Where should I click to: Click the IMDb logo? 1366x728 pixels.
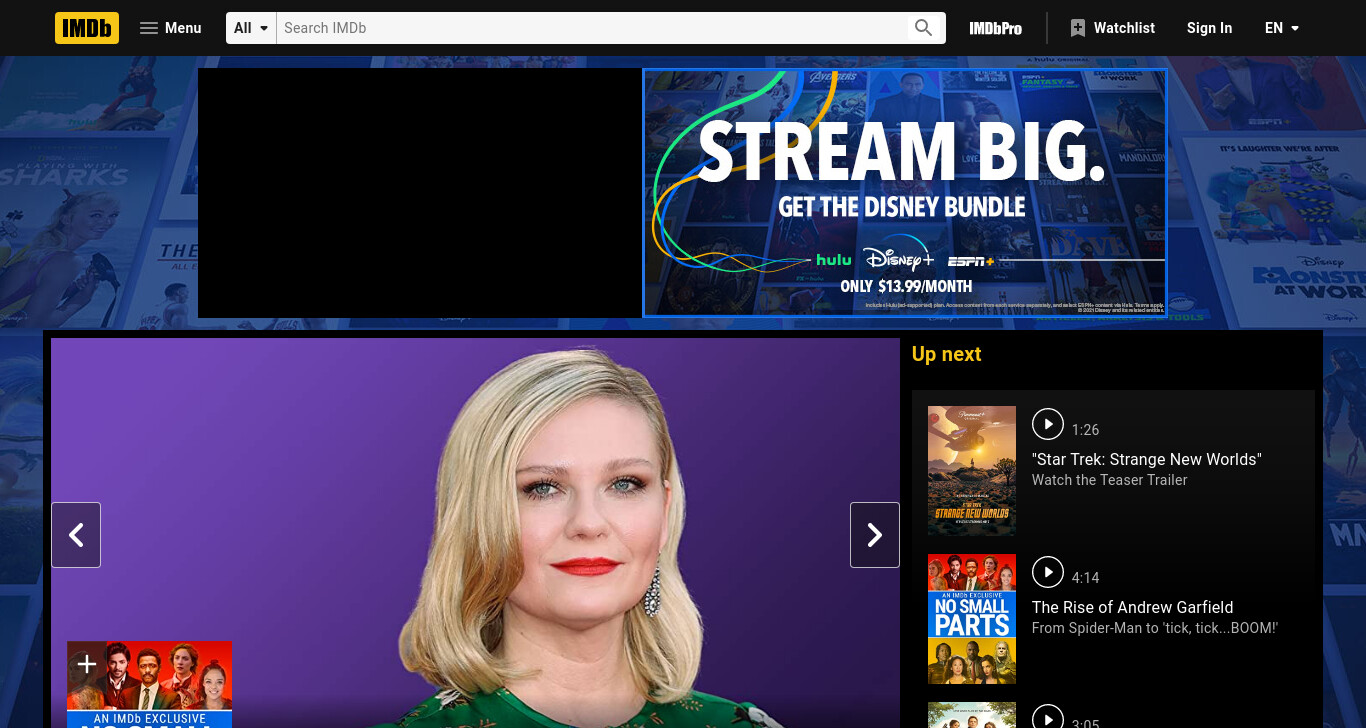click(87, 28)
